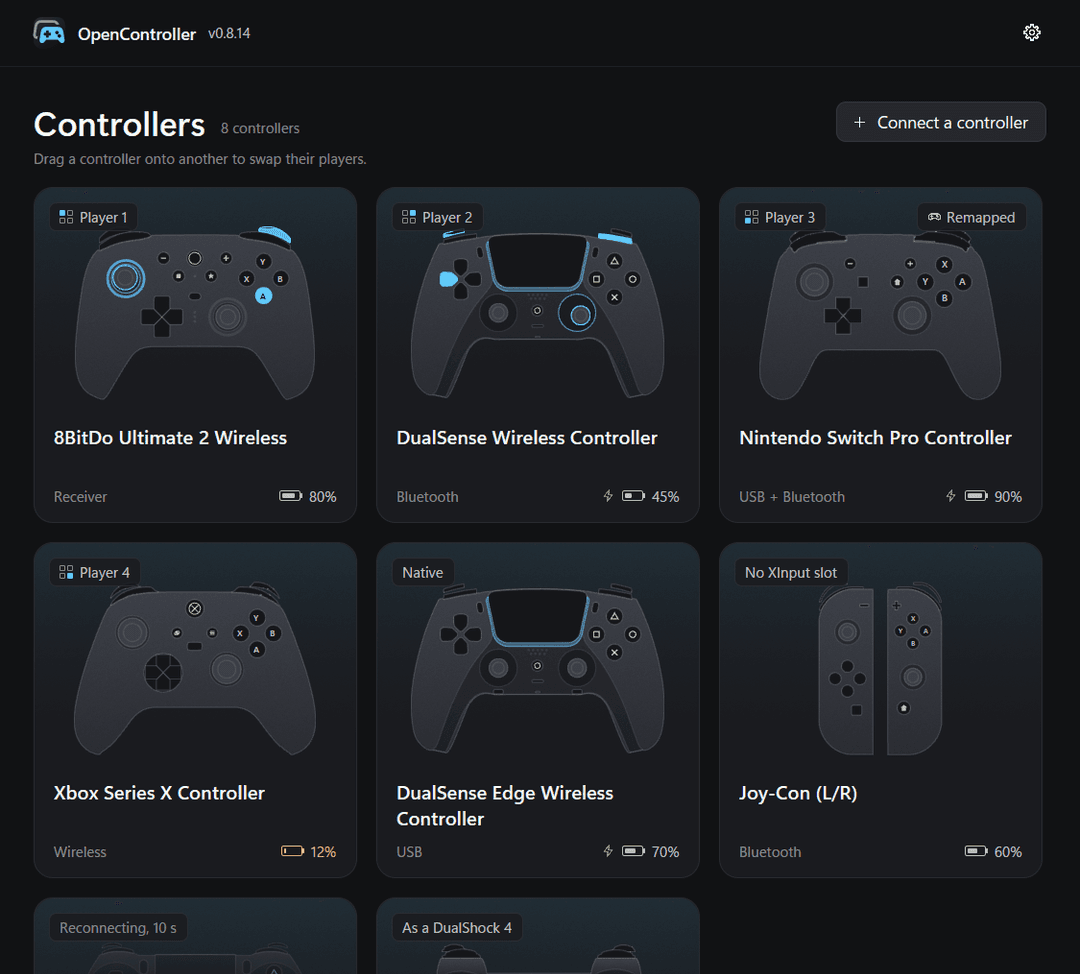Image resolution: width=1080 pixels, height=974 pixels.
Task: Click the v0.8.14 version label
Action: click(x=229, y=33)
